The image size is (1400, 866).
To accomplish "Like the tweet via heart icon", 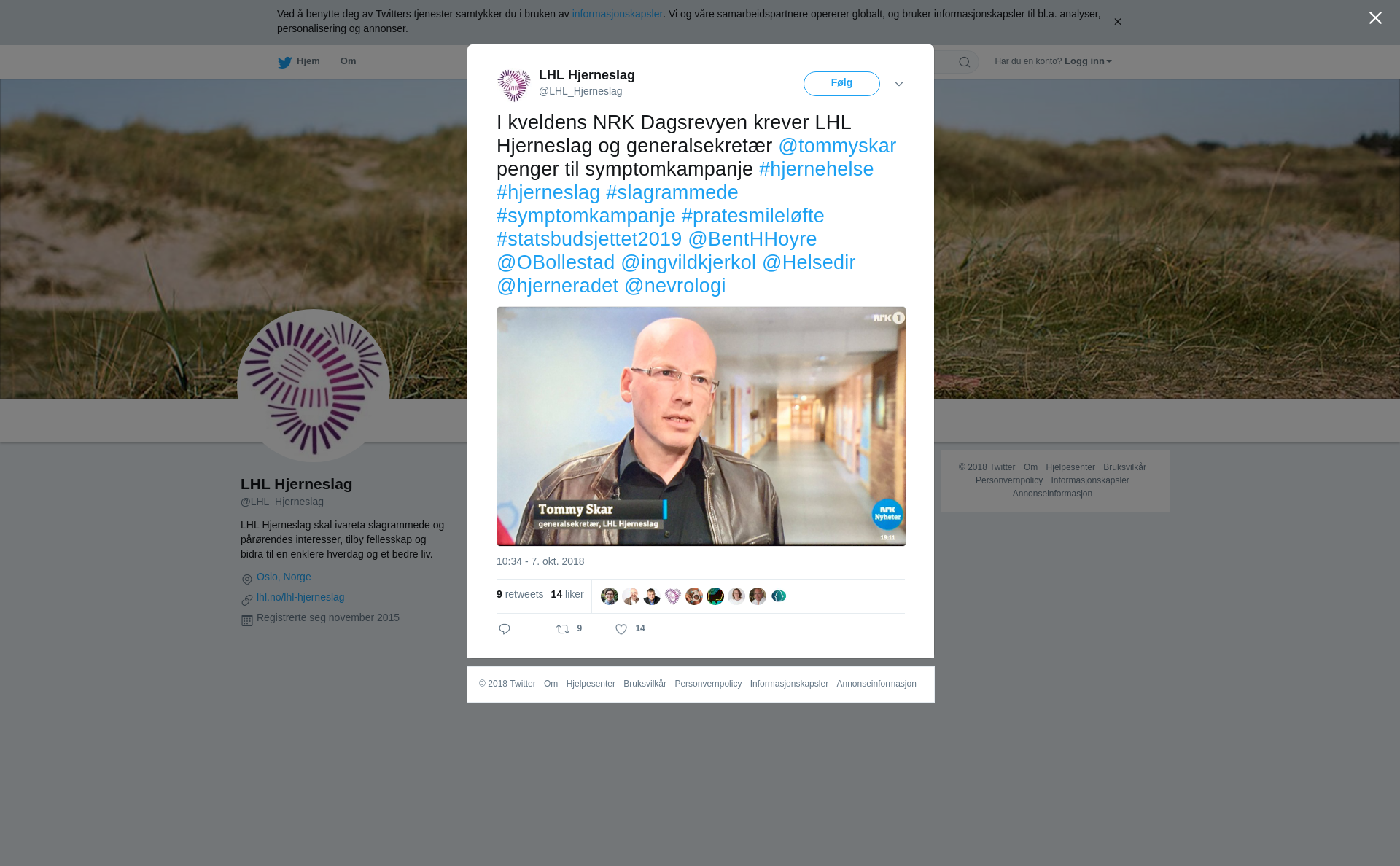I will [621, 629].
